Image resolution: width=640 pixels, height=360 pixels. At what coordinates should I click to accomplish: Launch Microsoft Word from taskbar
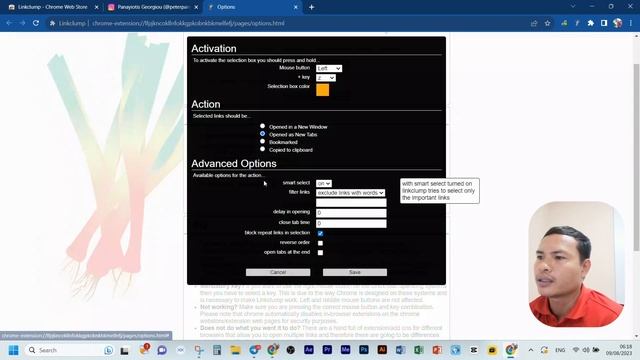pyautogui.click(x=400, y=350)
